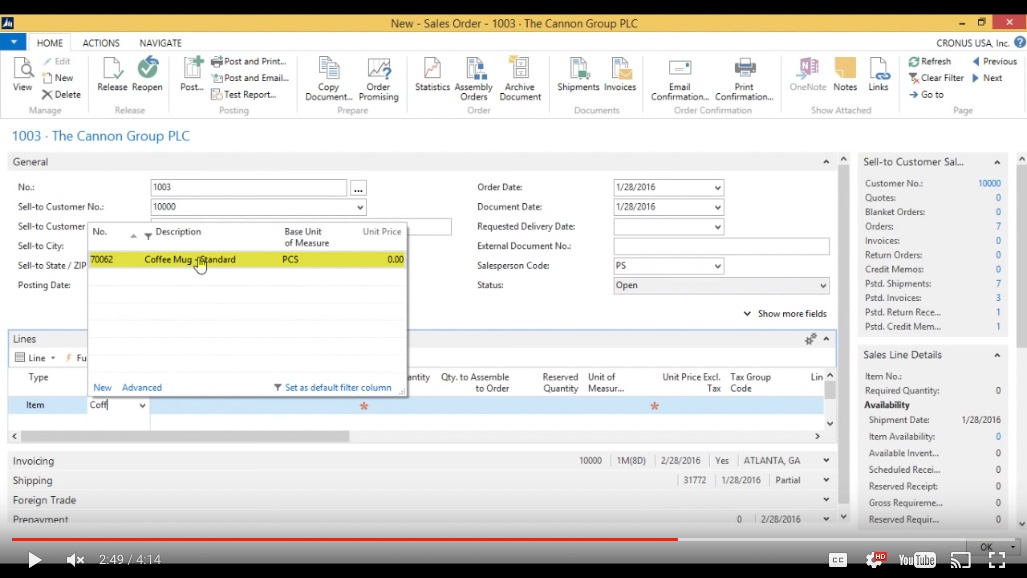The height and width of the screenshot is (578, 1027).
Task: Go to Previous record
Action: [994, 62]
